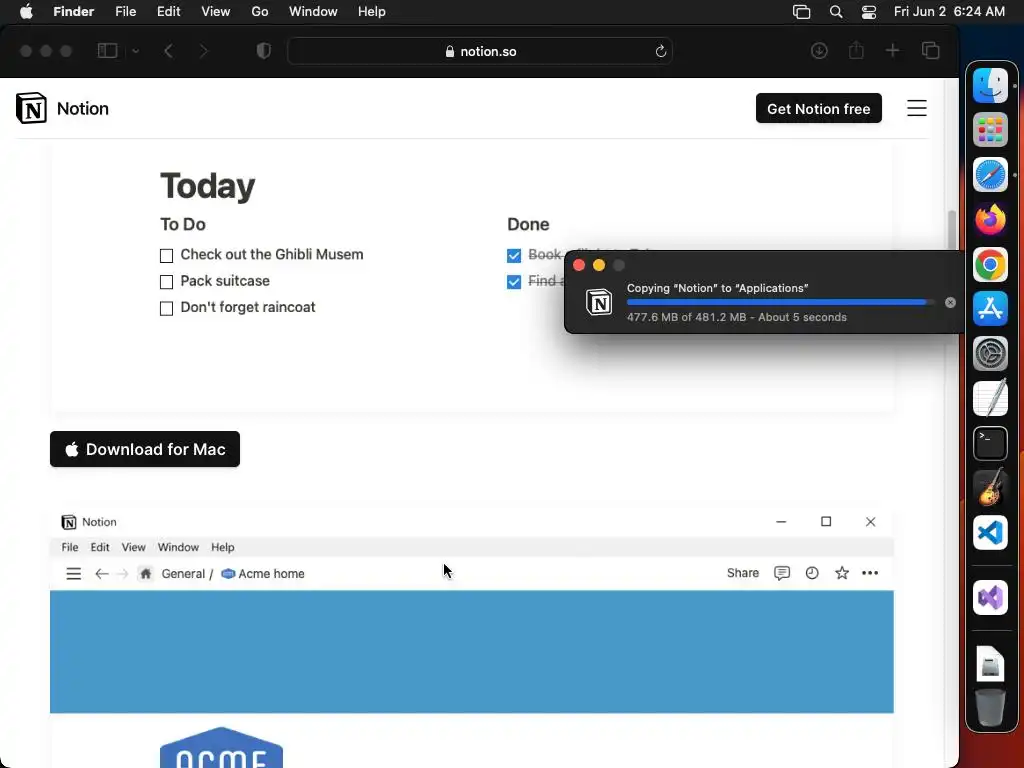Open the Window menu in menu bar
Screen dimensions: 1024x768
pos(313,12)
